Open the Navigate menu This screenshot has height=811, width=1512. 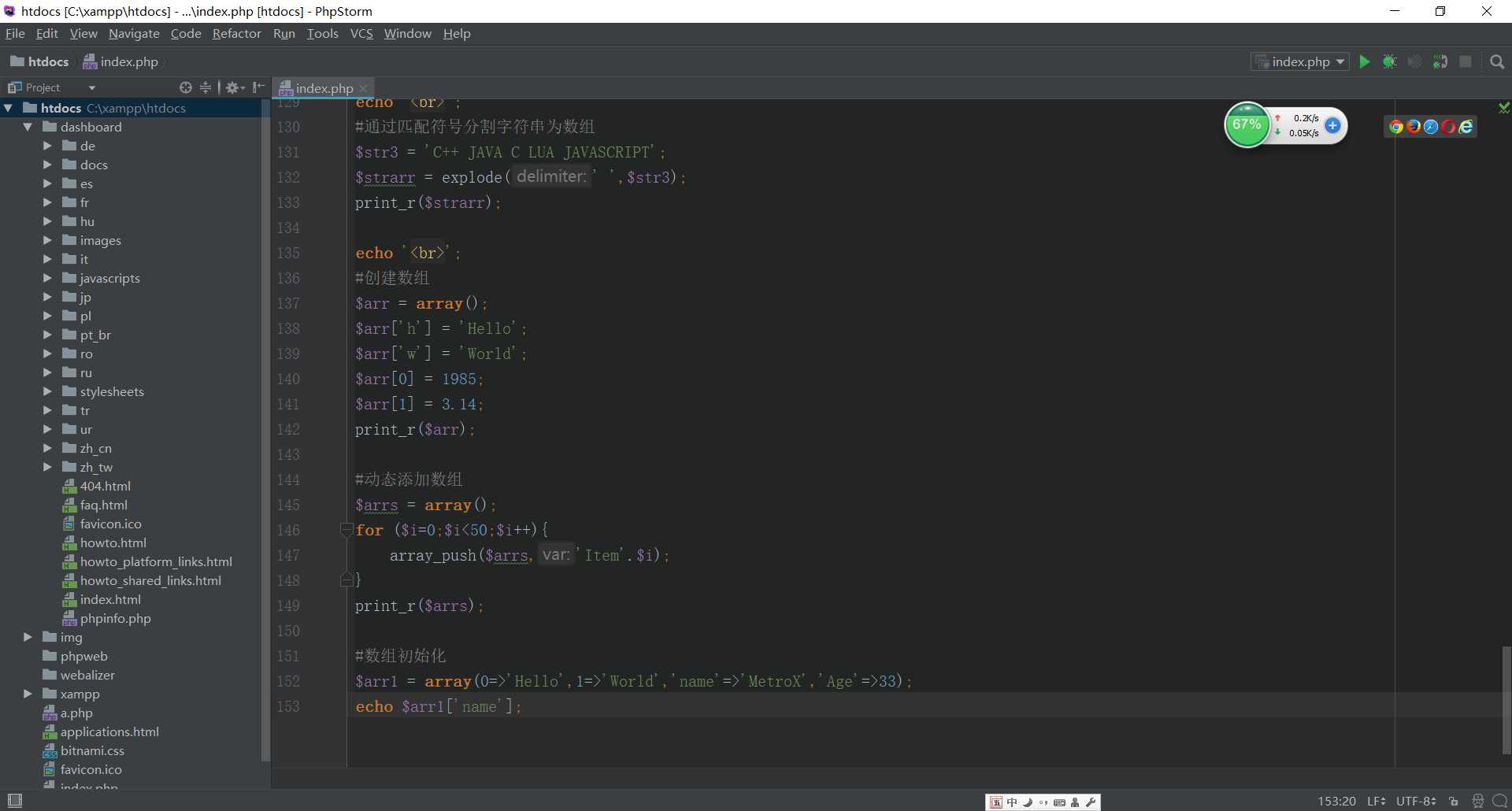(134, 33)
